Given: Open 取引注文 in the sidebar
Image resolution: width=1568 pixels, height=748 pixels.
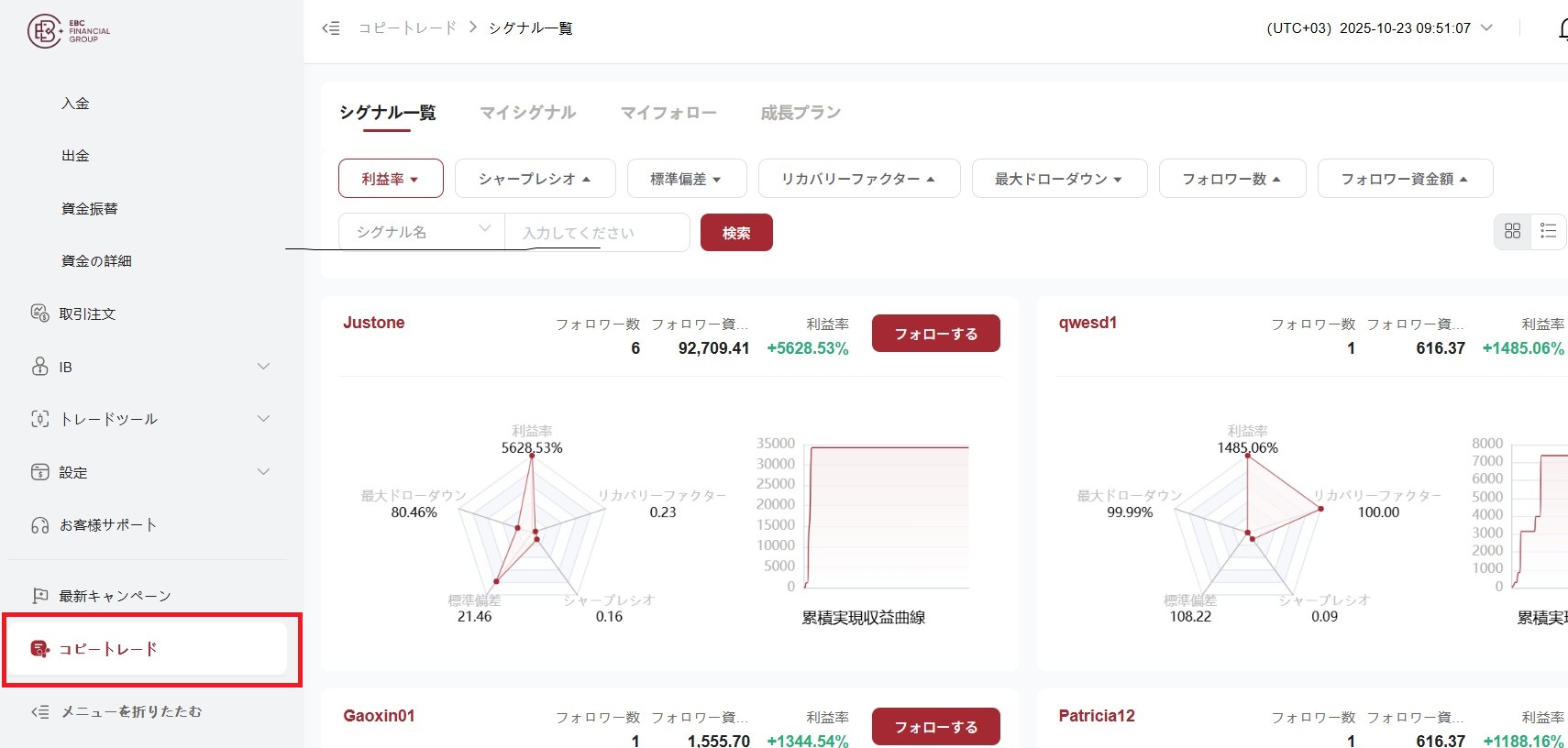Looking at the screenshot, I should pos(87,314).
